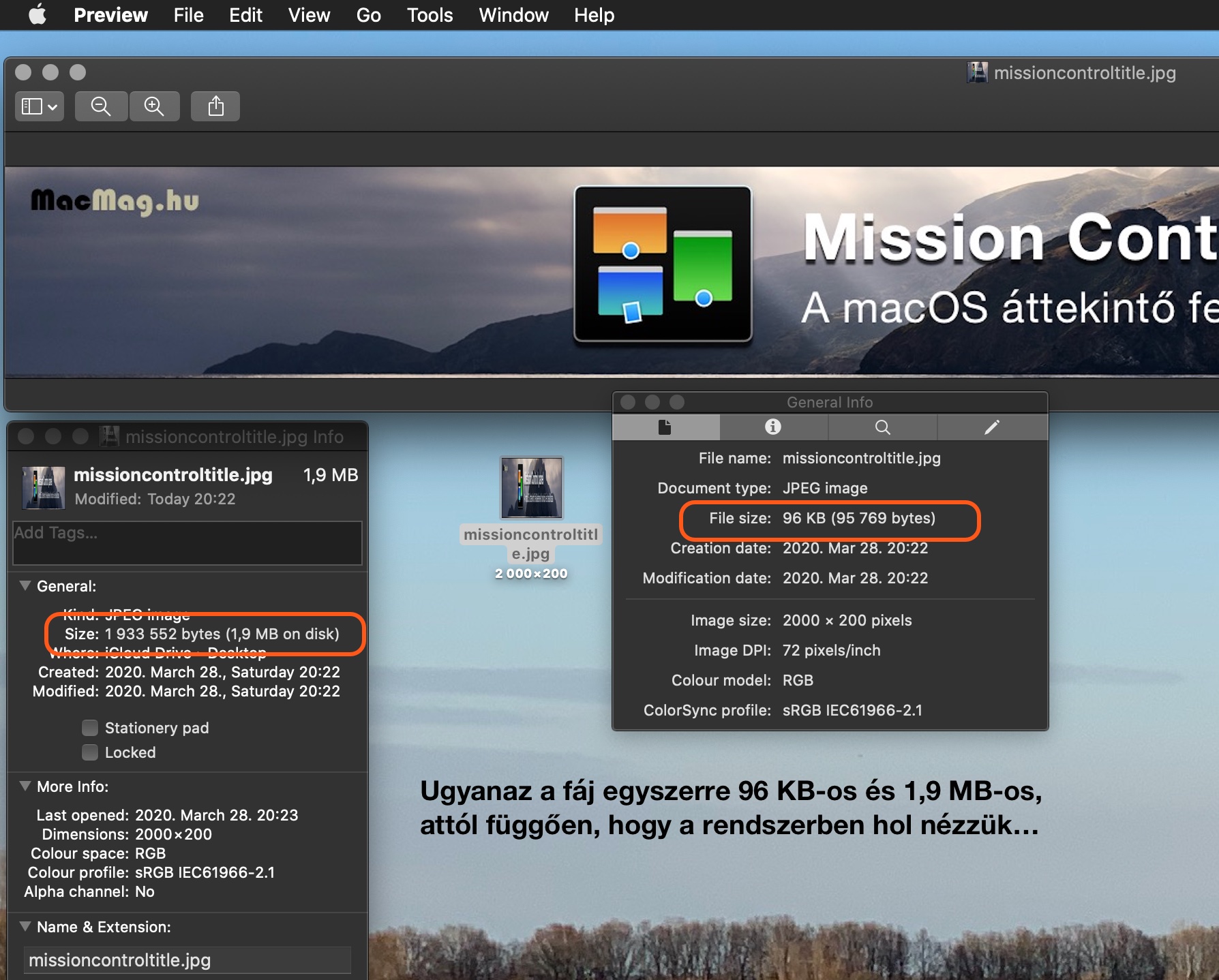Viewport: 1219px width, 980px height.
Task: Open the Help menu
Action: point(594,15)
